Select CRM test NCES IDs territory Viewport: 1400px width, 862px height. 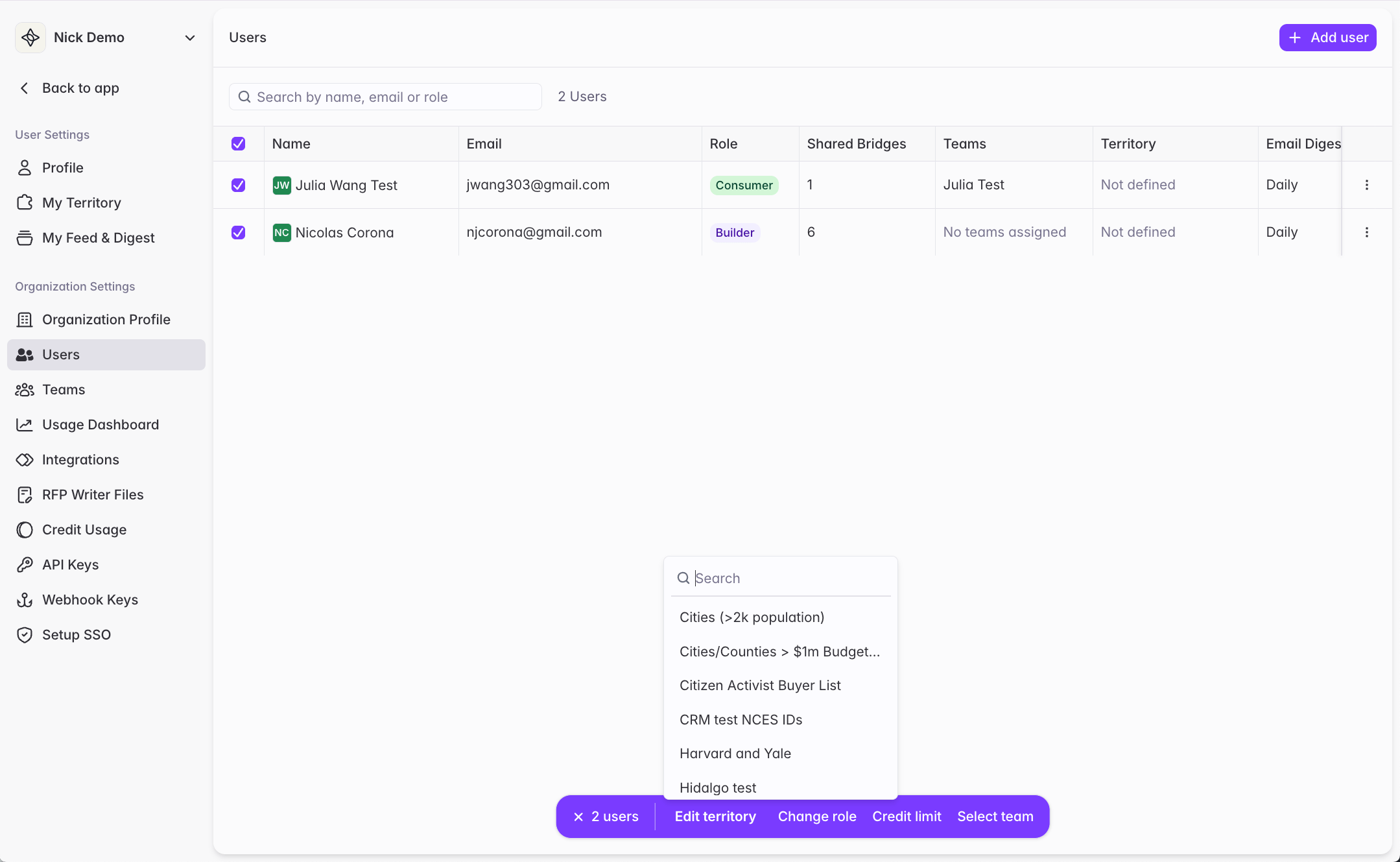[781, 720]
